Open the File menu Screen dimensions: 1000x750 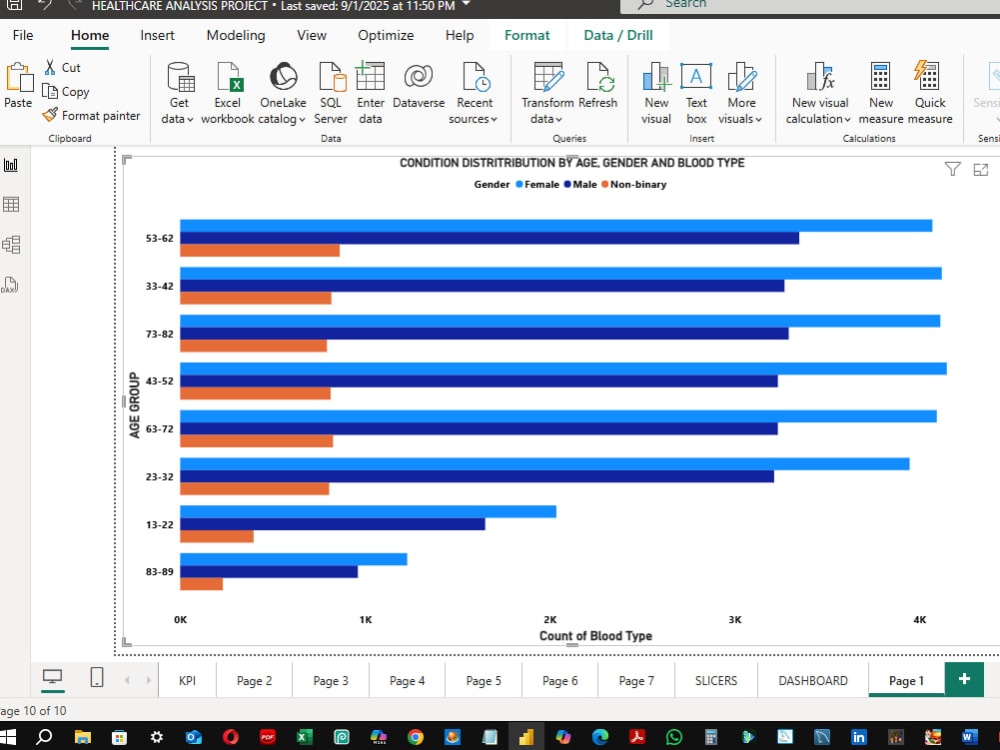point(23,35)
